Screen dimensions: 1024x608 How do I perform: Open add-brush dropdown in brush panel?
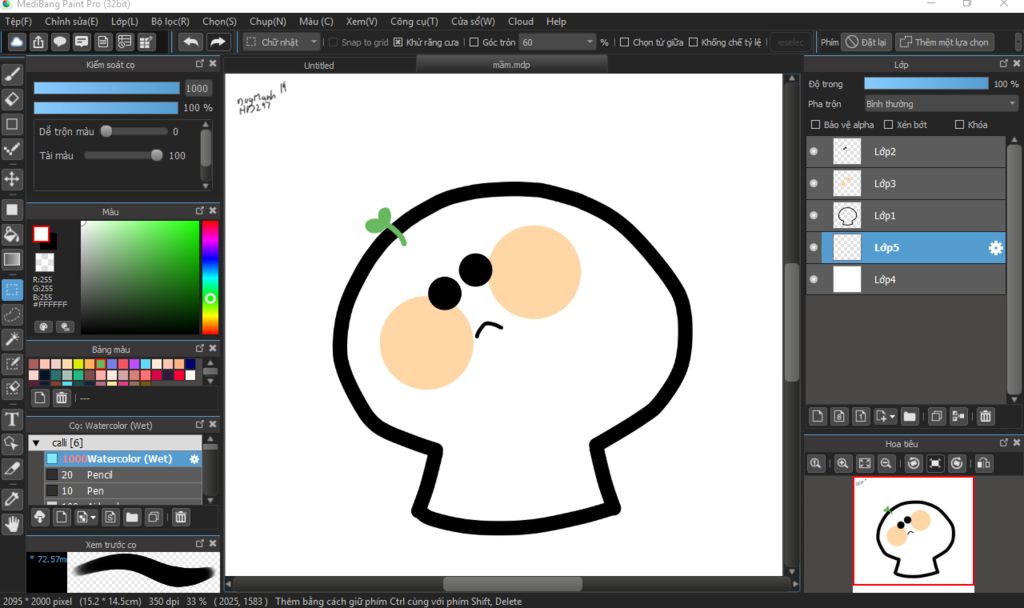click(x=93, y=518)
